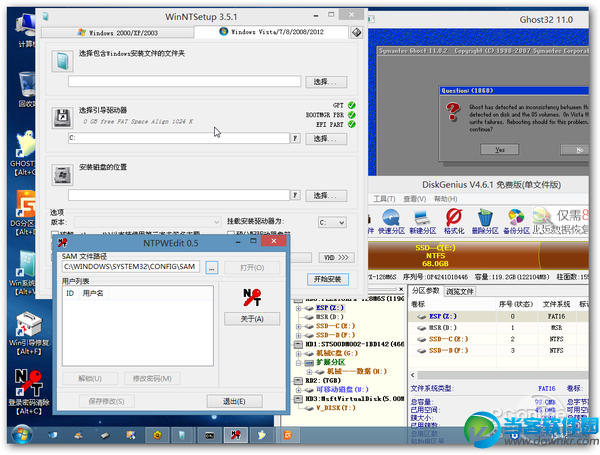Click VHD >>> button
Viewport: 600px width, 455px height.
(336, 258)
